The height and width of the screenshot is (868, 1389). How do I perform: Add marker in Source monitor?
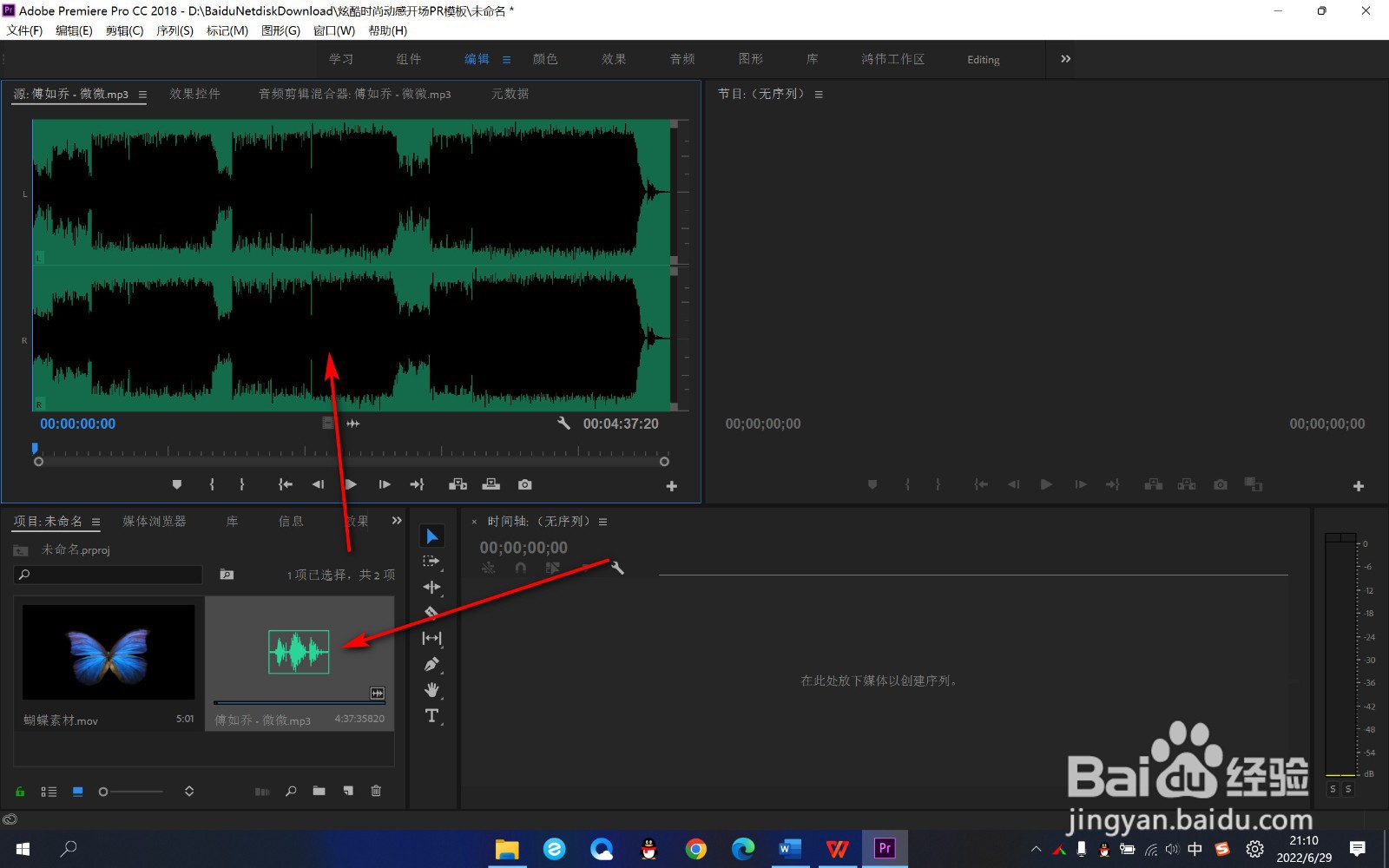pos(177,484)
